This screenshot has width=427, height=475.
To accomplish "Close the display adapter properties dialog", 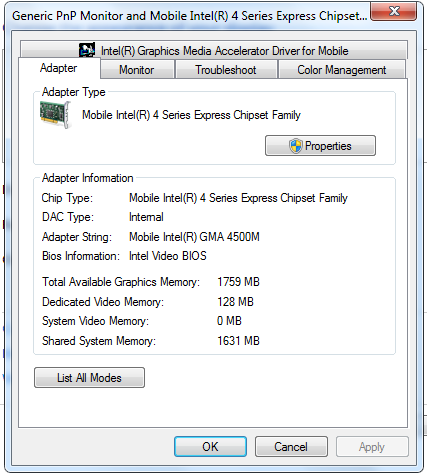I will coord(393,12).
